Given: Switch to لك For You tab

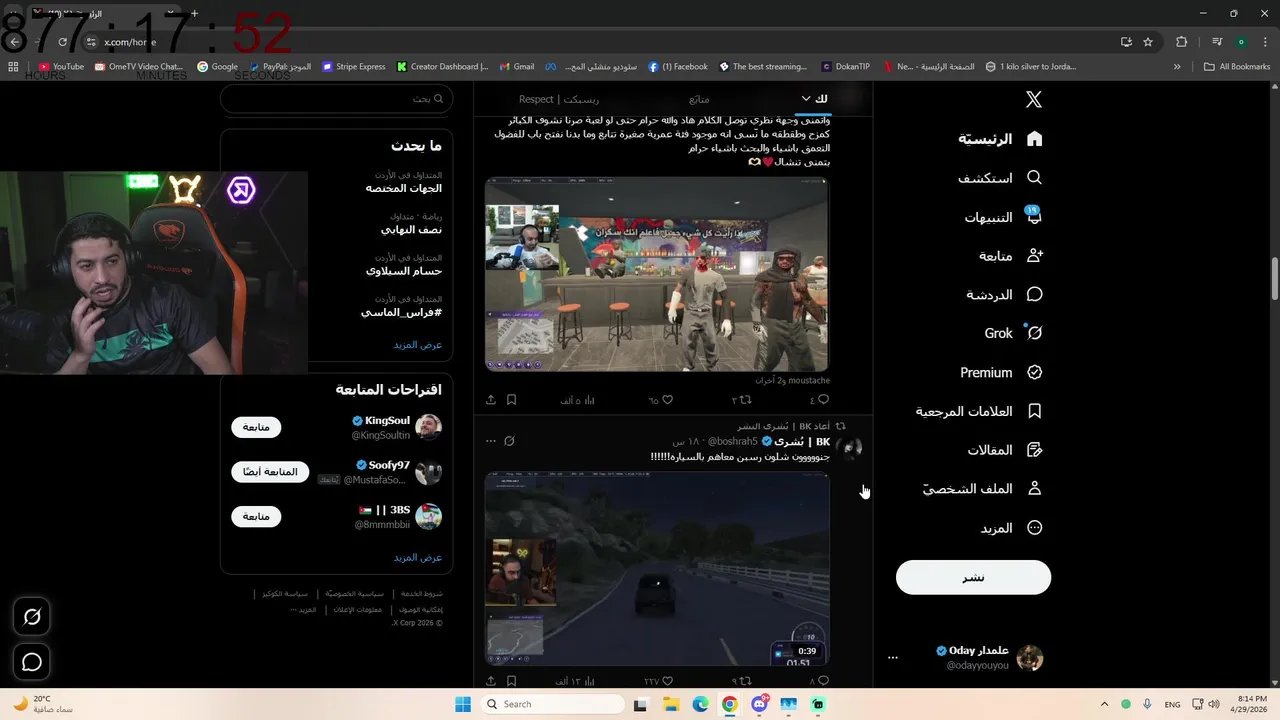Looking at the screenshot, I should pos(820,98).
